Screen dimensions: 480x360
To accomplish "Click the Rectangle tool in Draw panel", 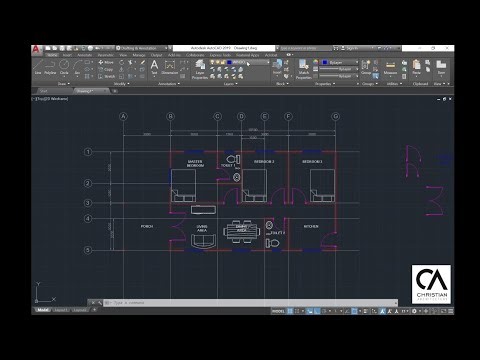I will pos(87,62).
